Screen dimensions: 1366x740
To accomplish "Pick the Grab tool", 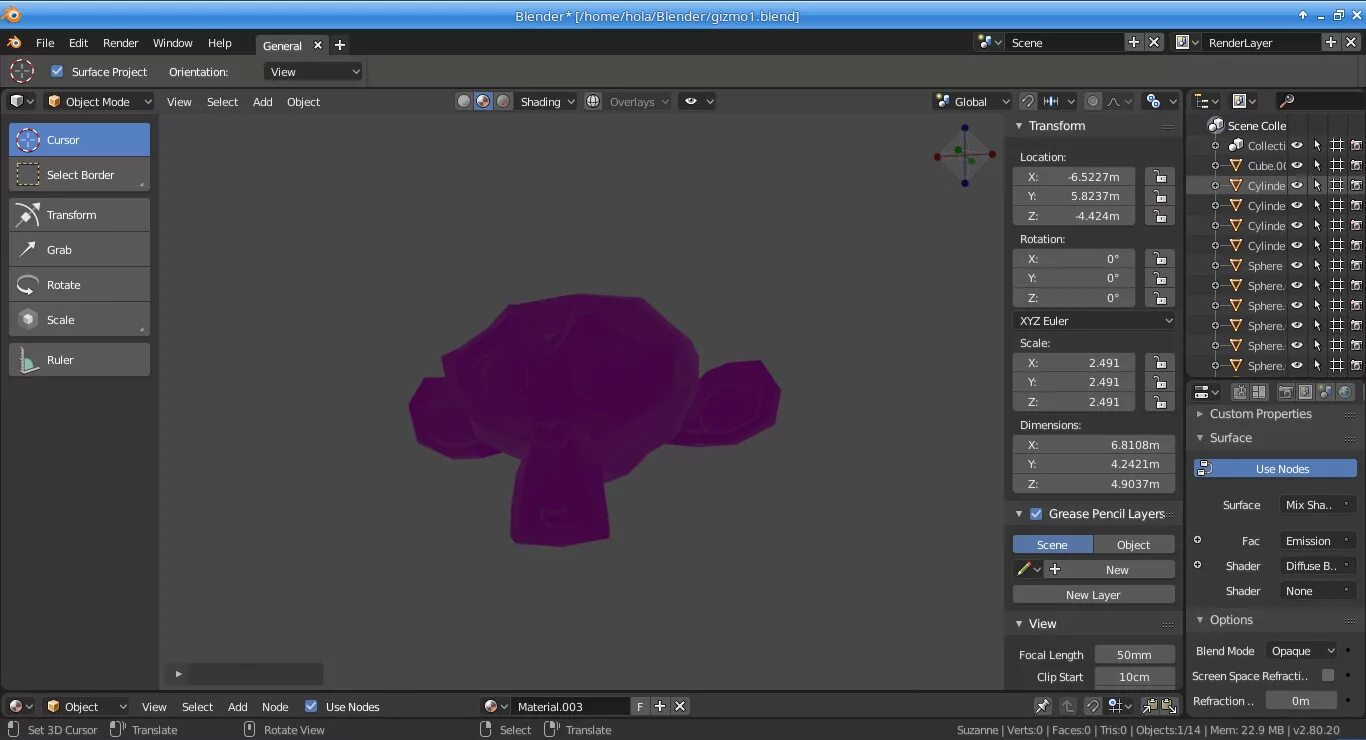I will 79,250.
